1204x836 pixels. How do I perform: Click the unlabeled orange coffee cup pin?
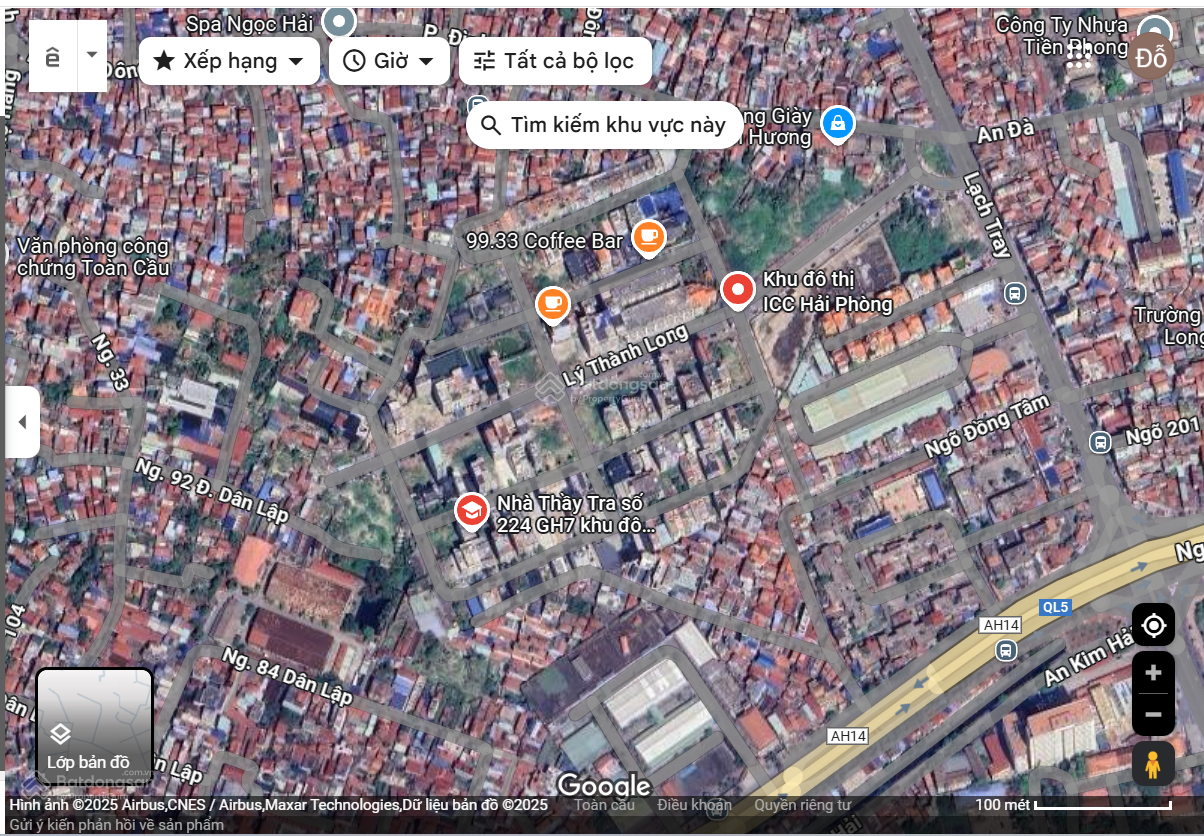(553, 304)
